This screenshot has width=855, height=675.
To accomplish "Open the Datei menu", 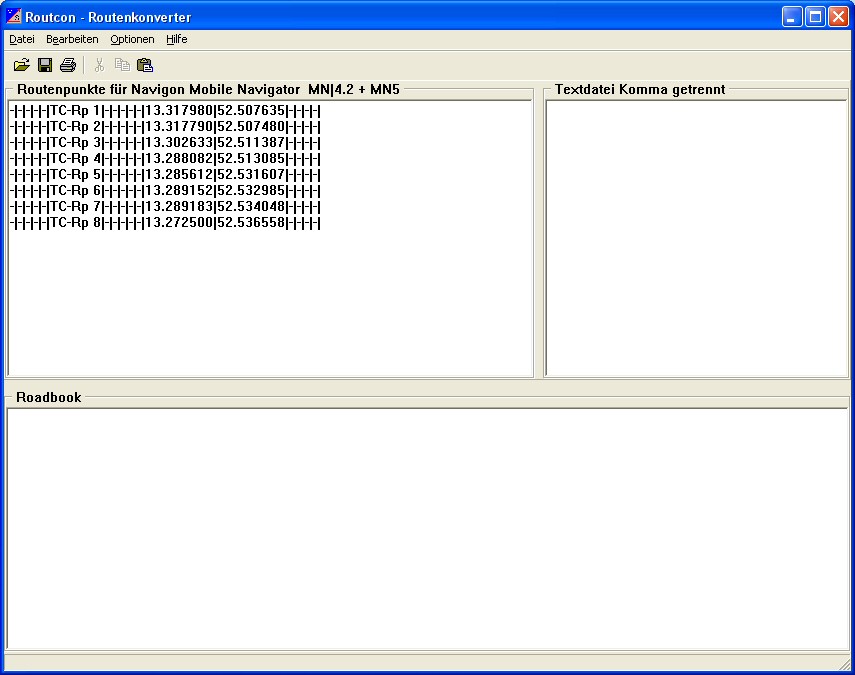I will point(22,39).
